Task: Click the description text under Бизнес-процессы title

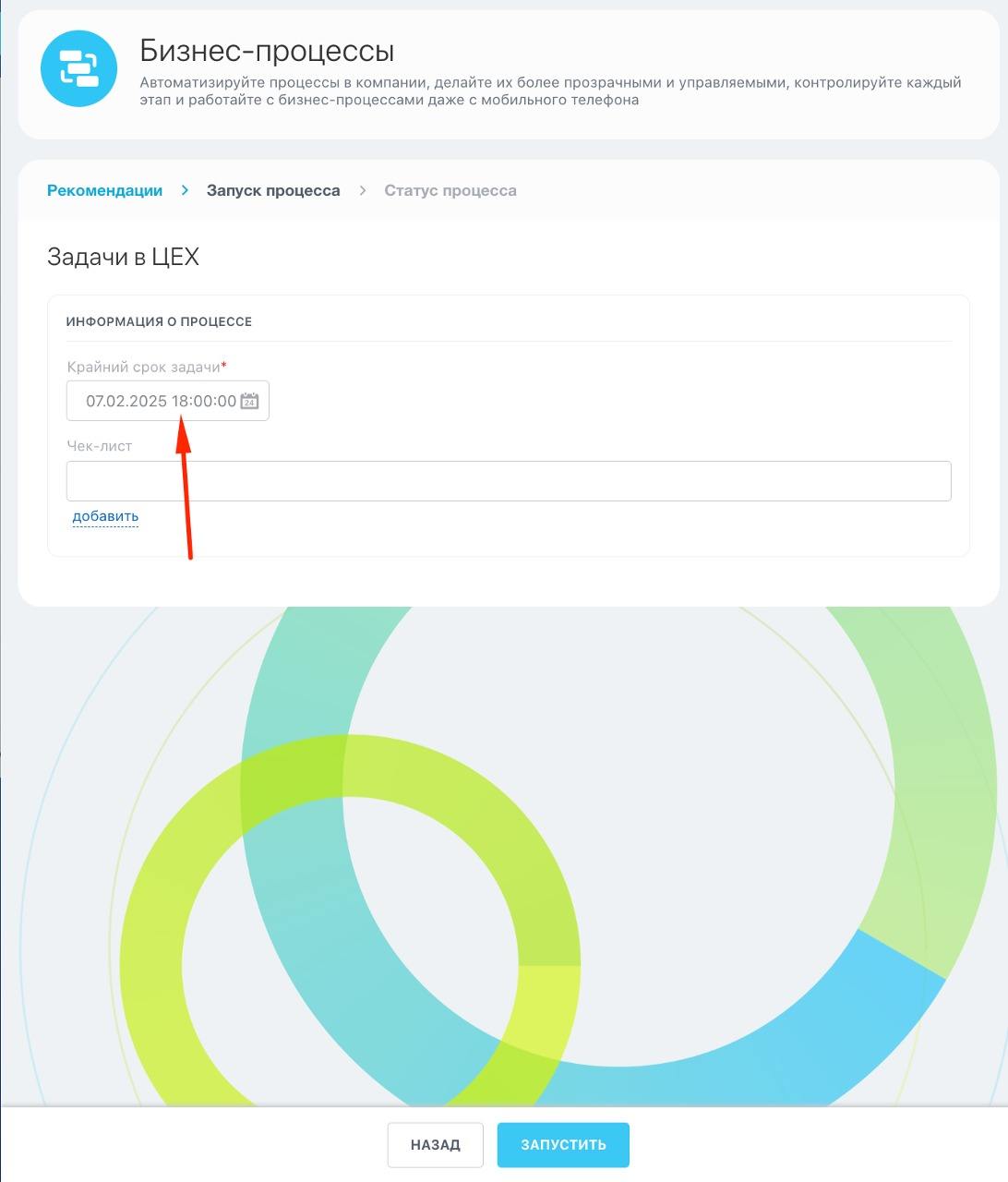Action: point(550,91)
